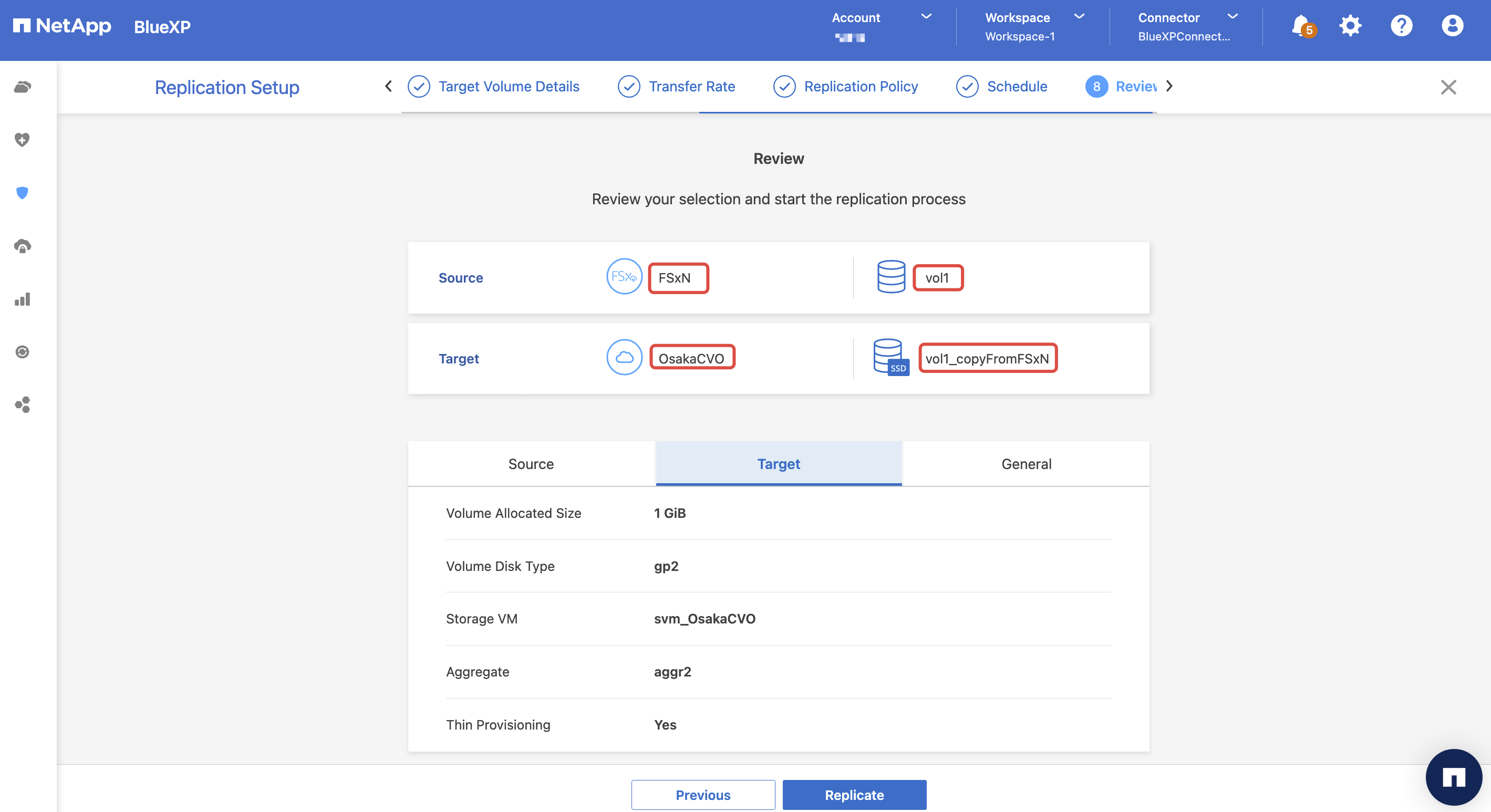Click the Previous button
The width and height of the screenshot is (1491, 812).
(x=702, y=795)
